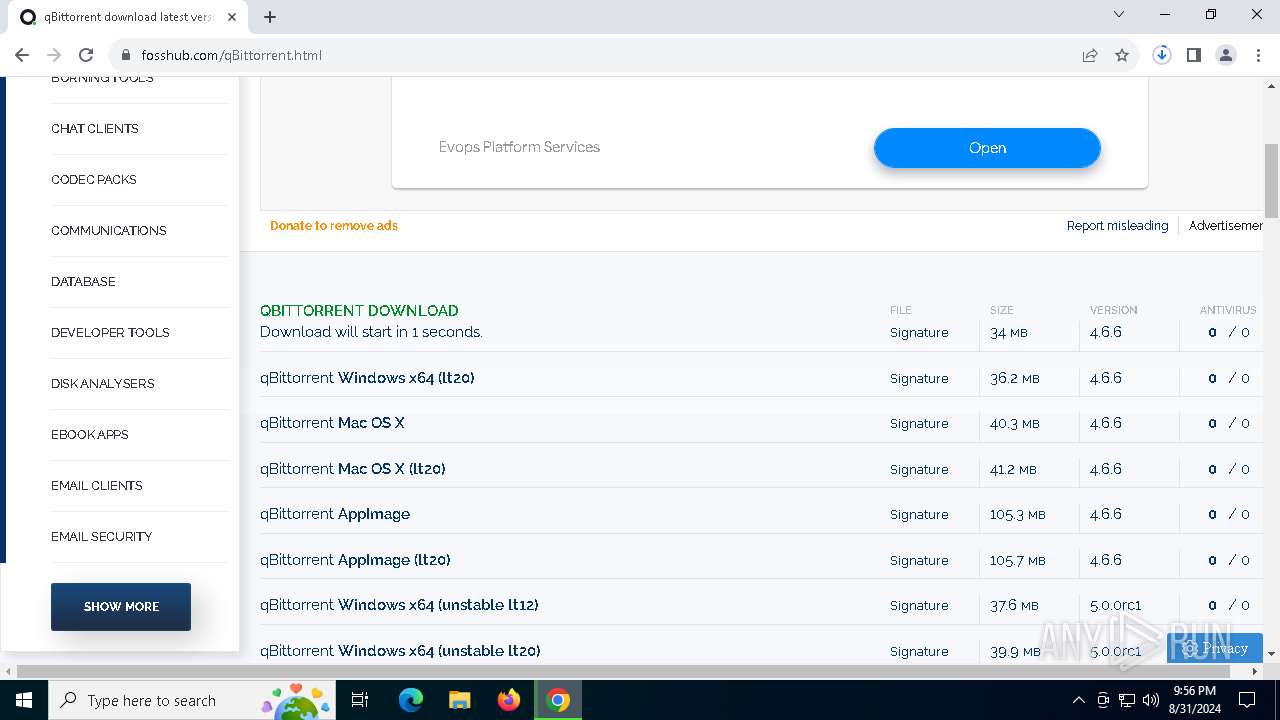Open the Chrome three-dot menu
Image resolution: width=1280 pixels, height=720 pixels.
pos(1258,55)
